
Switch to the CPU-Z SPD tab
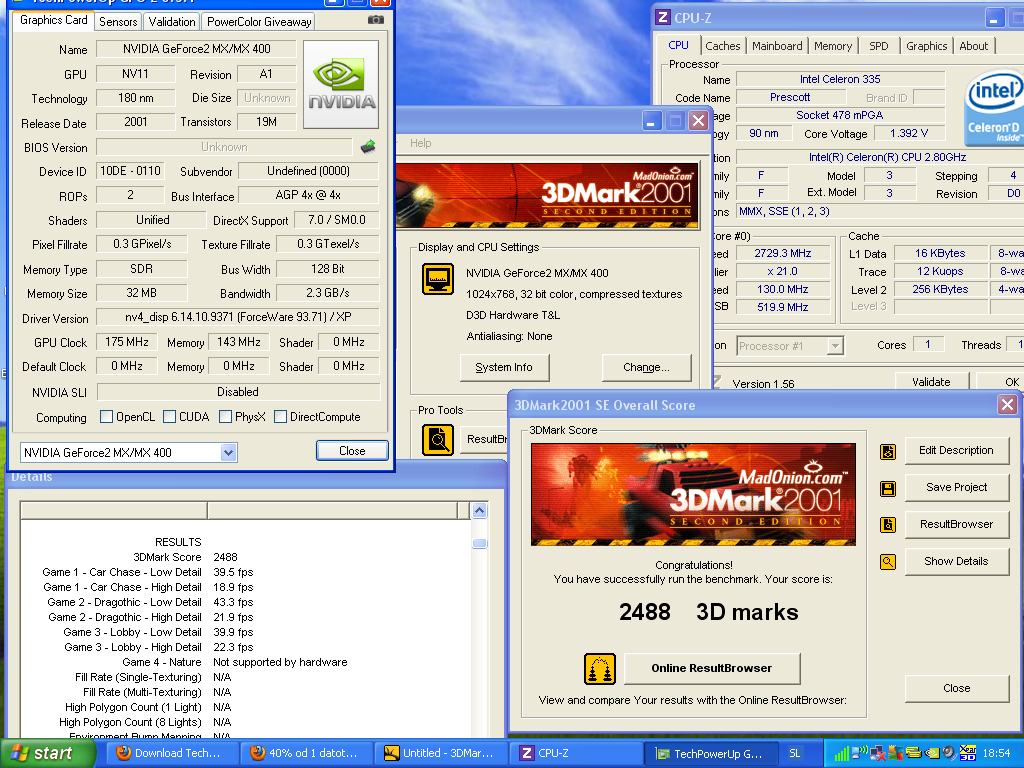point(879,46)
